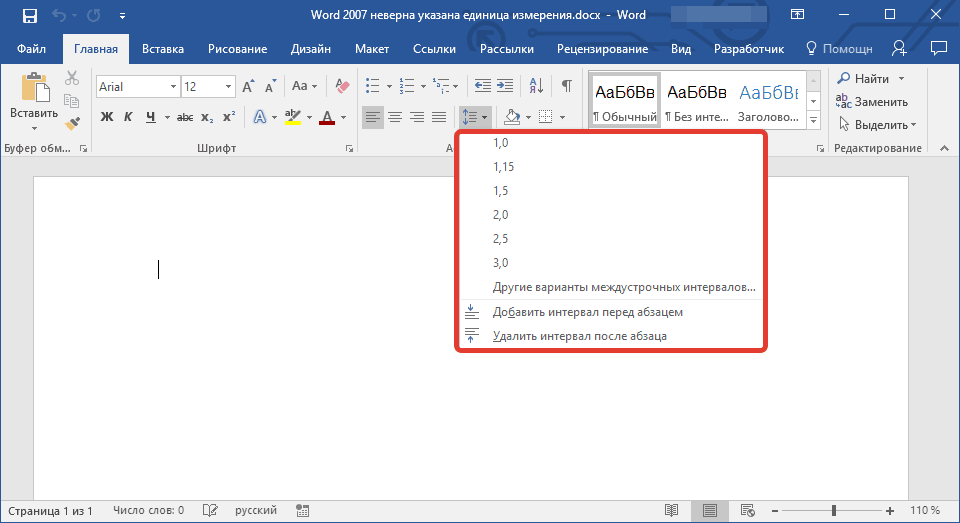Open the shading paint bucket tool

pos(512,116)
